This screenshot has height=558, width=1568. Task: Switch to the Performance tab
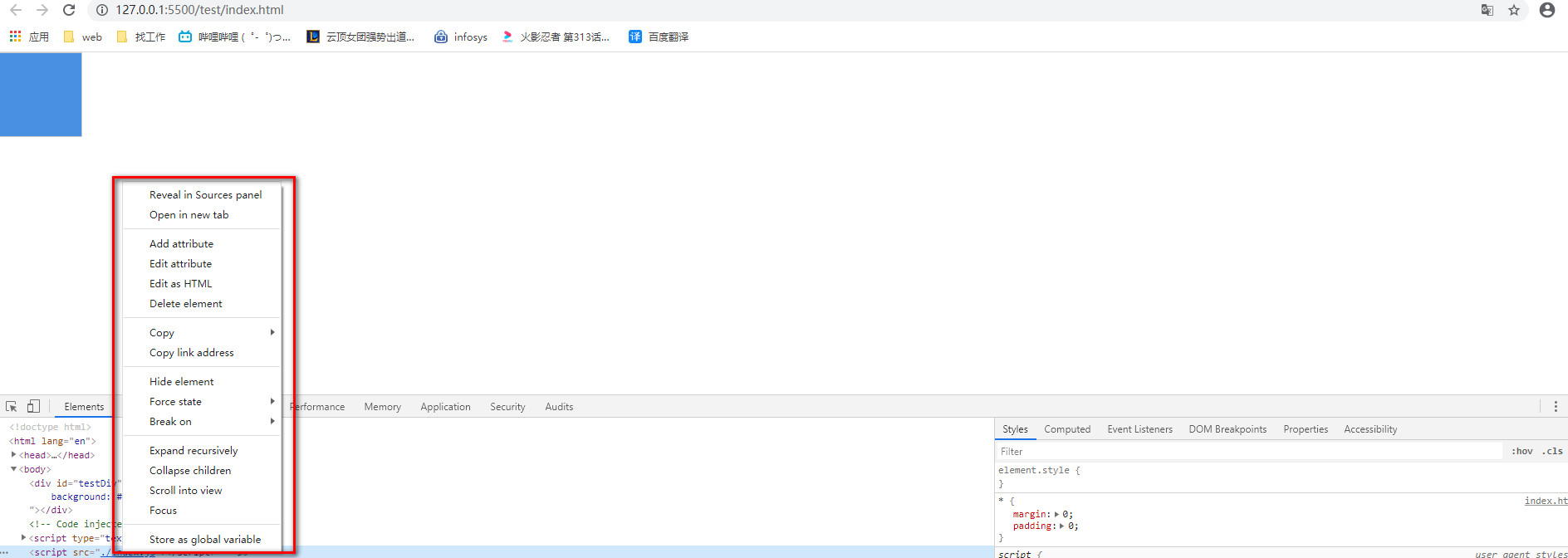coord(317,407)
